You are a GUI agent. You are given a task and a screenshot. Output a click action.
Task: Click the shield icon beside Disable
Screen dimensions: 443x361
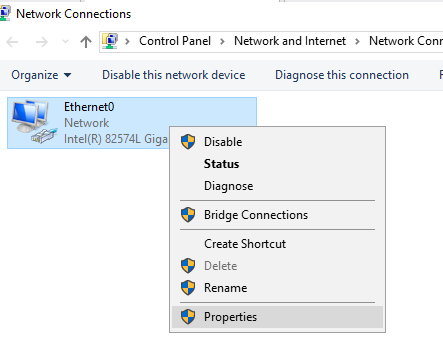(x=188, y=142)
